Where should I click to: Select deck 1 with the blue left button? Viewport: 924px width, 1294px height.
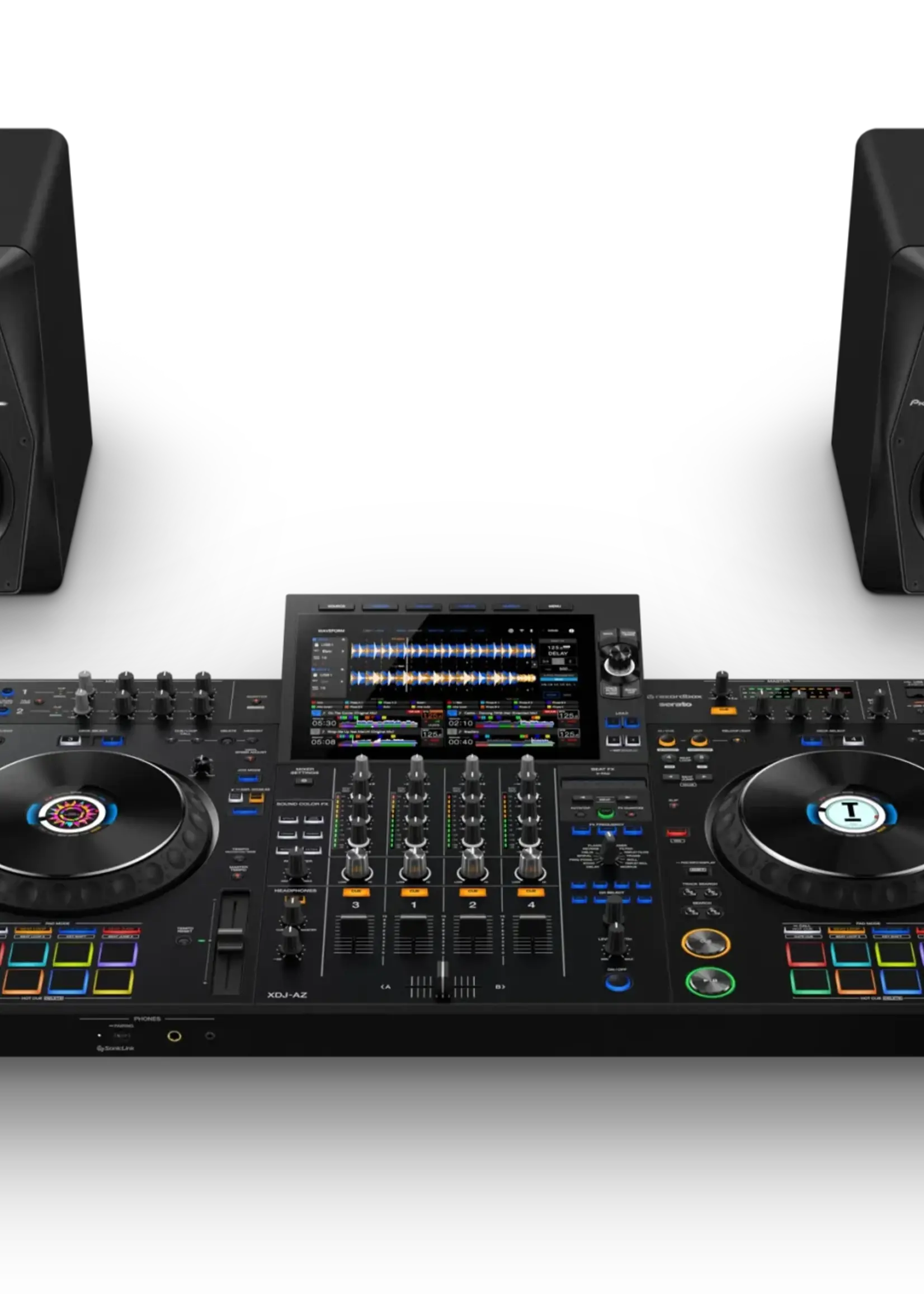click(x=112, y=740)
